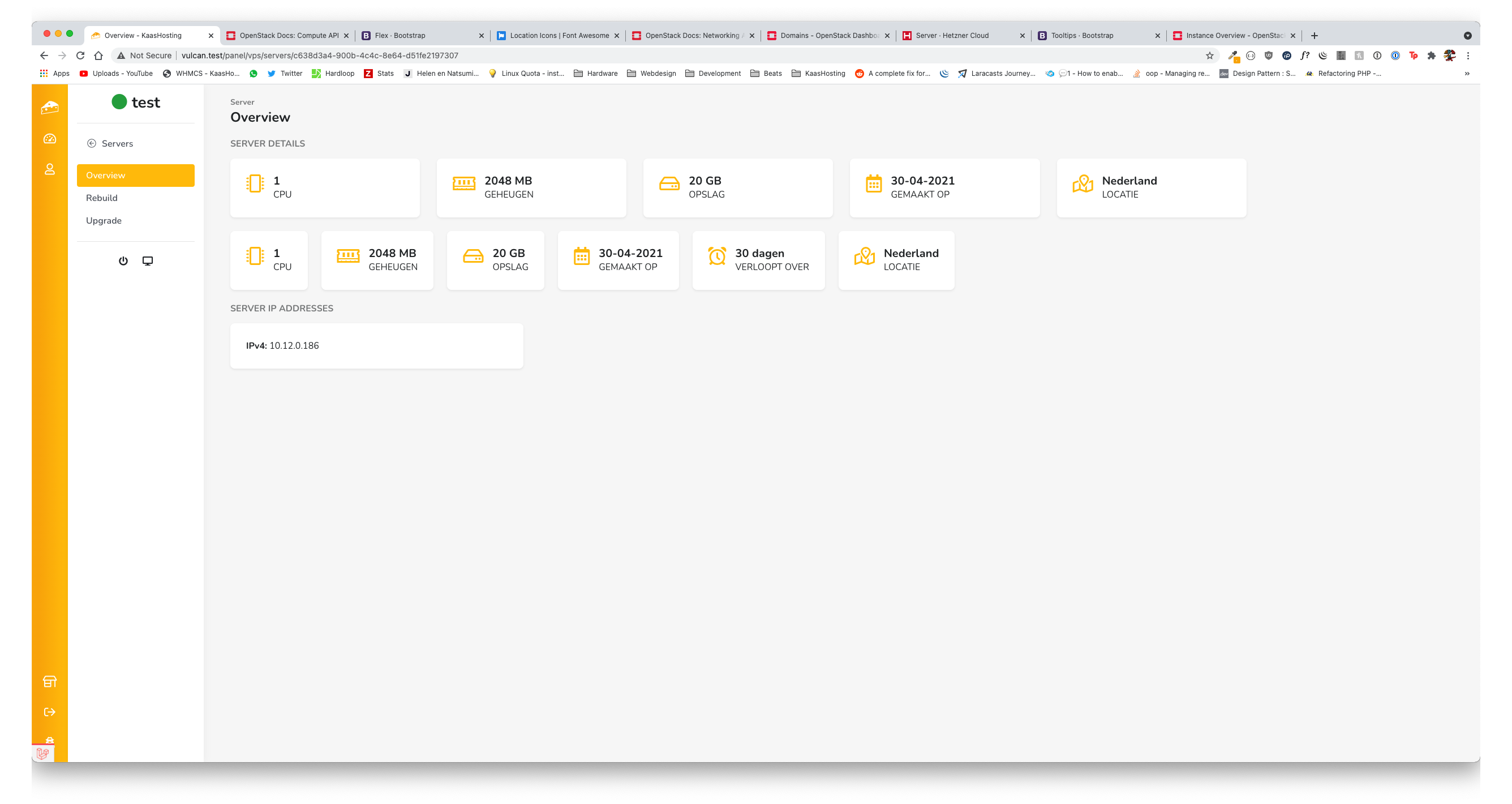Switch to the Server · Hetzner Cloud tab
1512x804 pixels.
(x=952, y=35)
